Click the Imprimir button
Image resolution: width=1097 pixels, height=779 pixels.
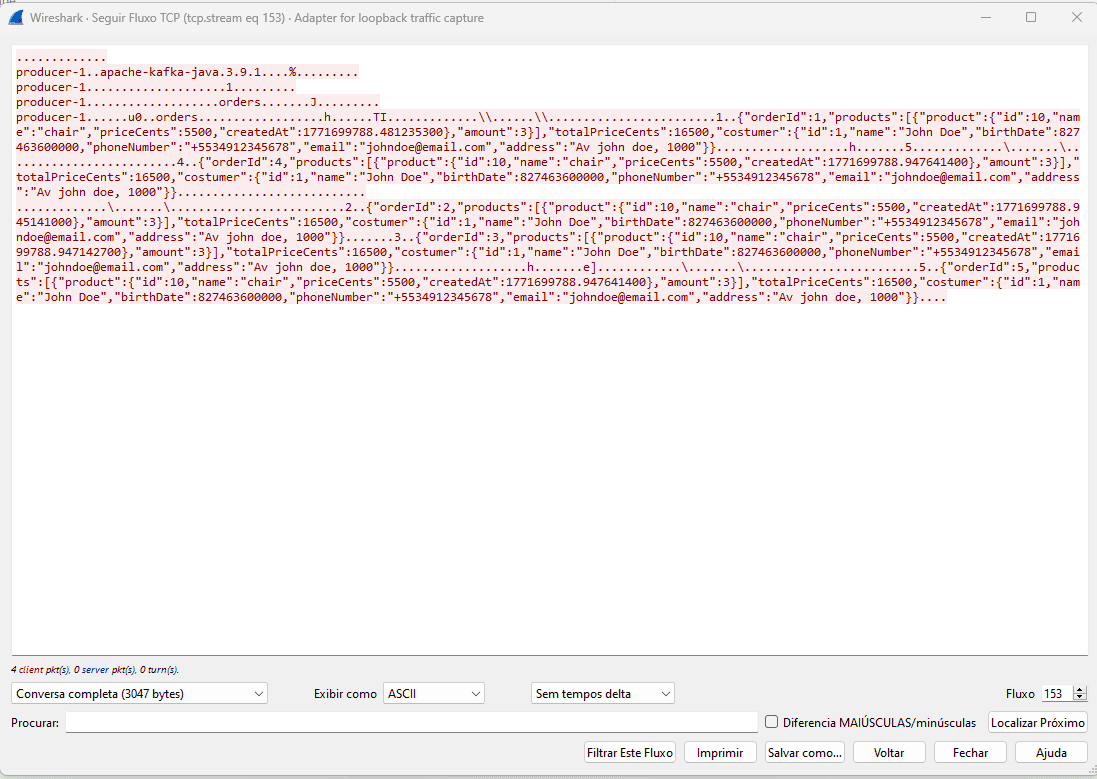720,752
